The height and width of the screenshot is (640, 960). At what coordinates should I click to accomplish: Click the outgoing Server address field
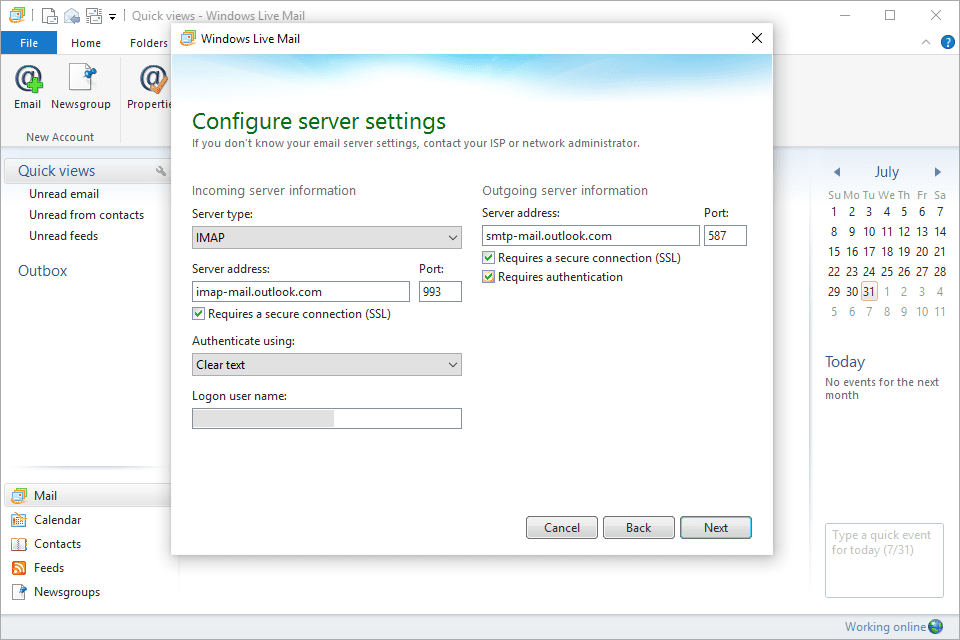pos(591,235)
